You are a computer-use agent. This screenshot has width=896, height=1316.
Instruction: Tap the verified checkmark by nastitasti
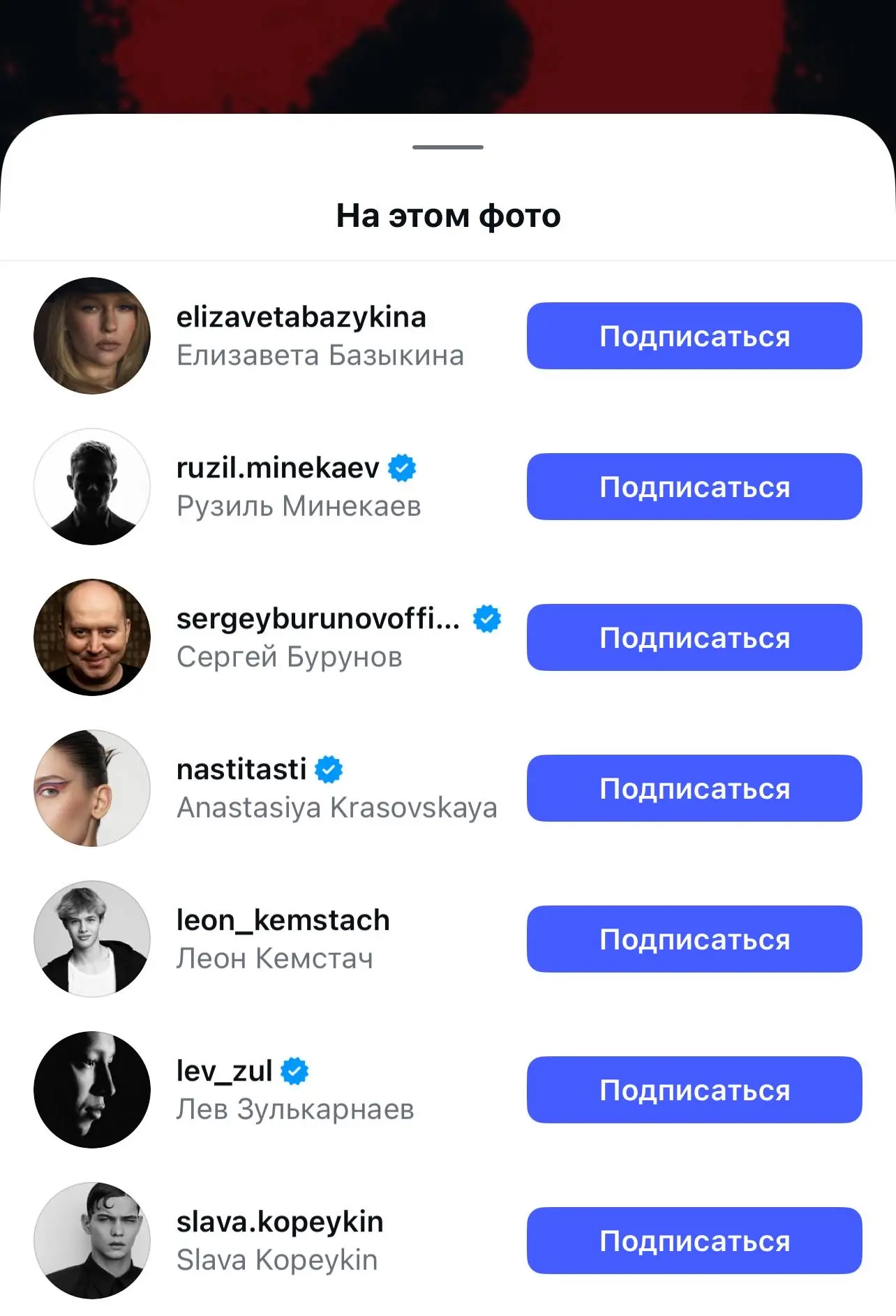point(329,769)
